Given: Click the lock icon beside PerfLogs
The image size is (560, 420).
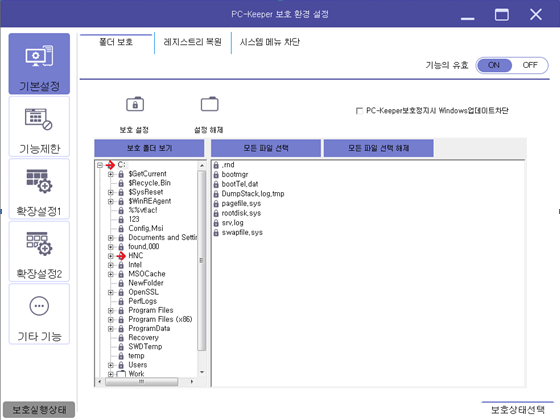Looking at the screenshot, I should [x=121, y=301].
